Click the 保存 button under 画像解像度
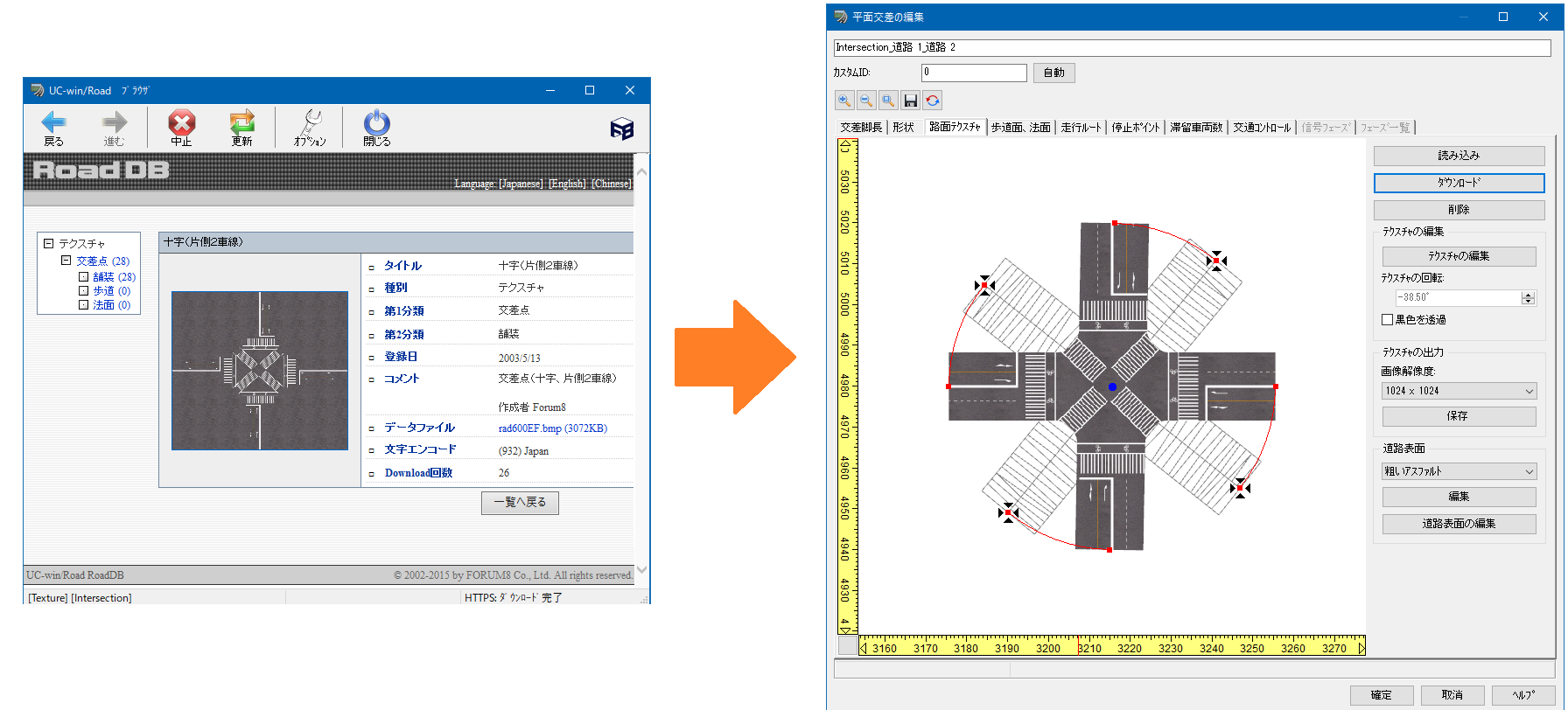Screen dimensions: 1568x710 (1459, 416)
